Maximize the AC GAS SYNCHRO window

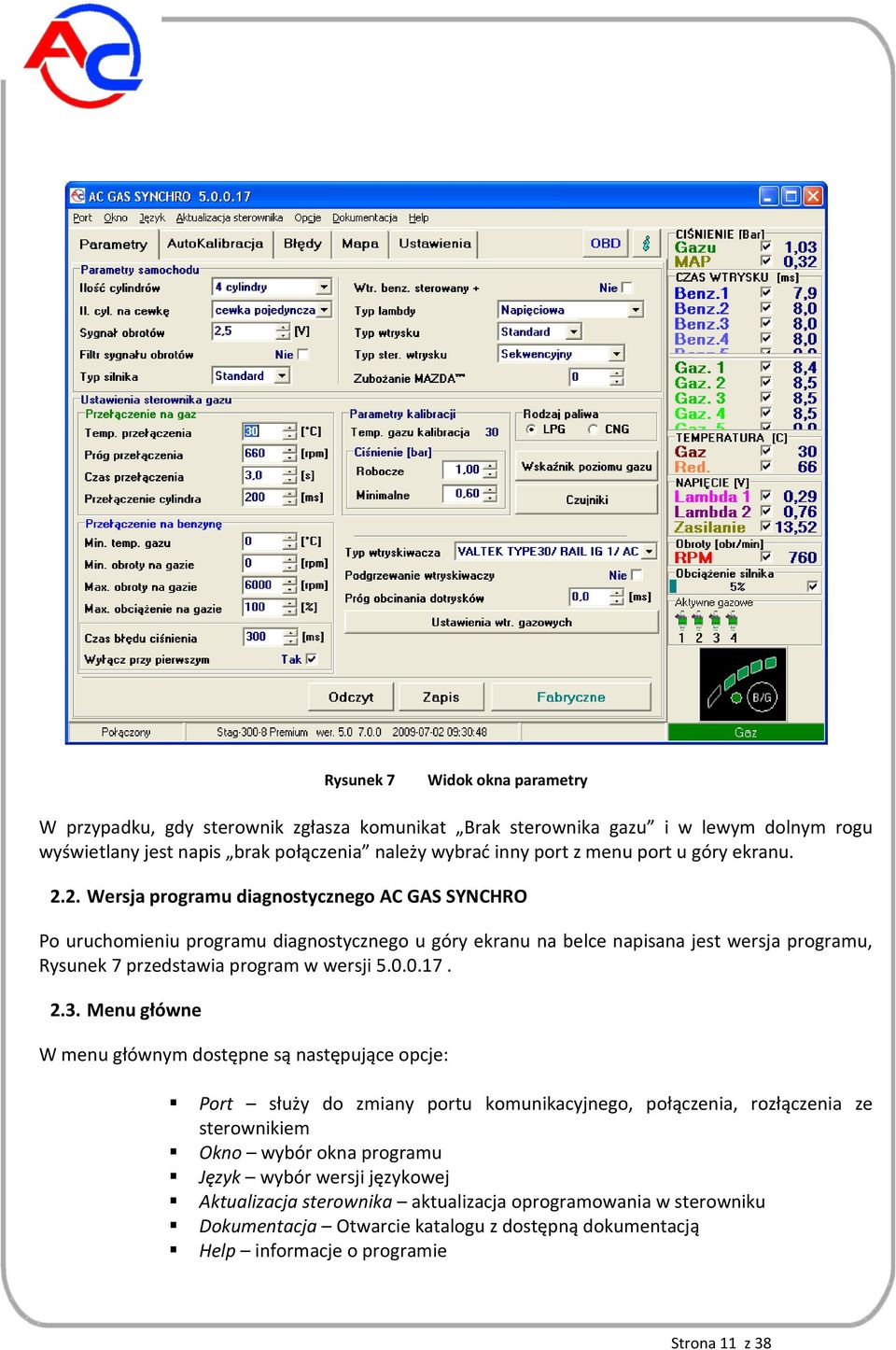click(x=791, y=196)
